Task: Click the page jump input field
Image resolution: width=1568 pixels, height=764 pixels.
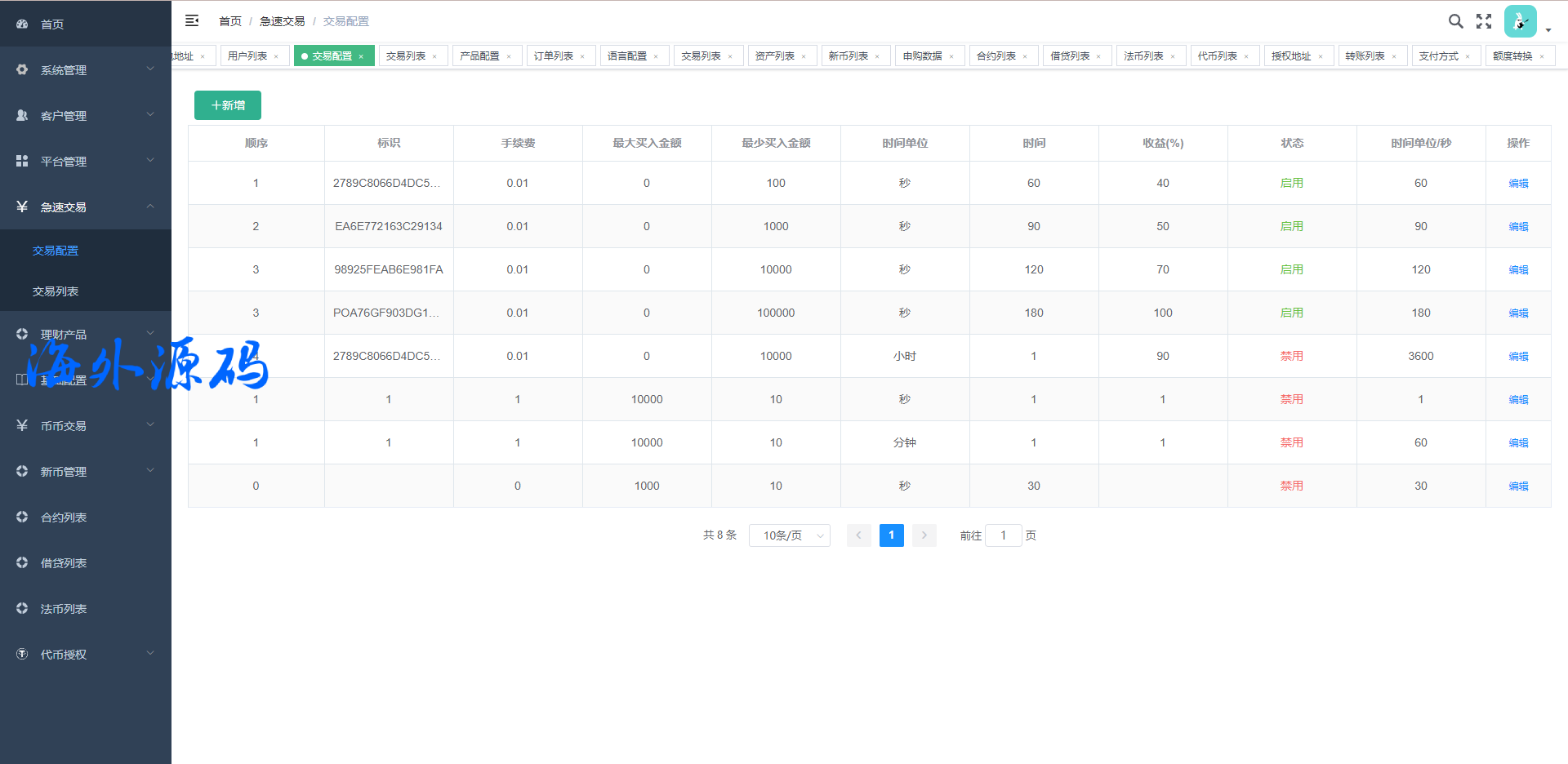Action: coord(1003,535)
